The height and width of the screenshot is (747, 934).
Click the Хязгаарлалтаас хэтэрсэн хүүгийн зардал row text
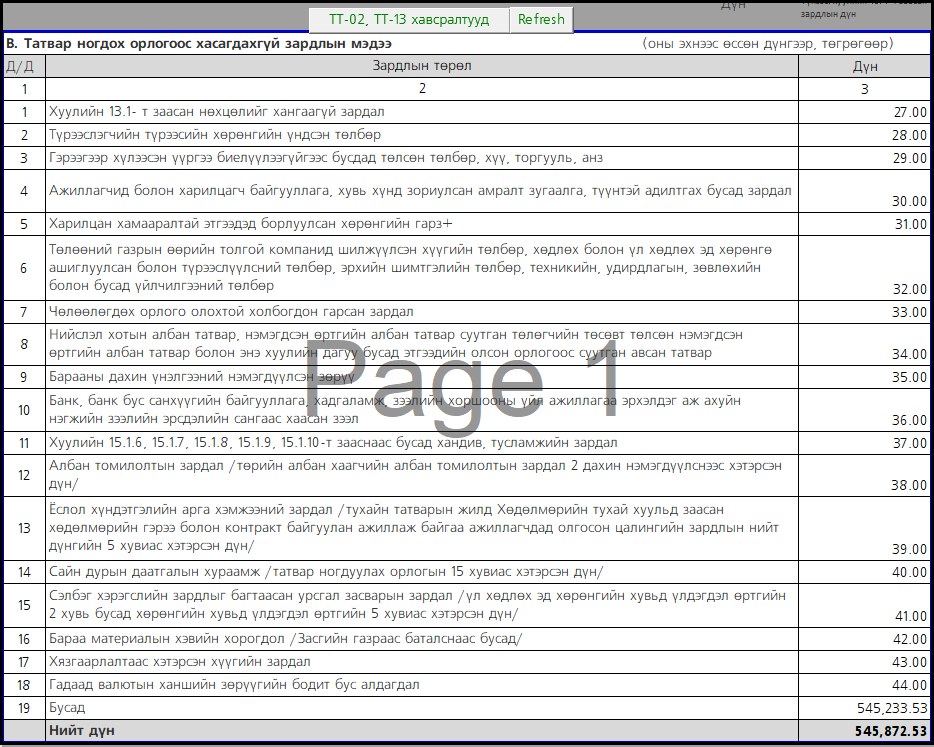[x=180, y=662]
